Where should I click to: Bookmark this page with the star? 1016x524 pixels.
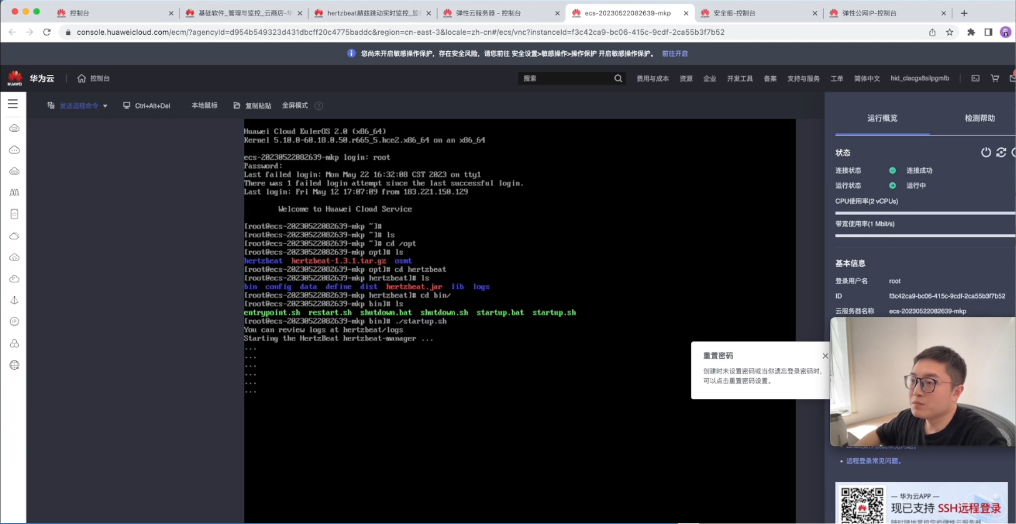click(x=949, y=32)
